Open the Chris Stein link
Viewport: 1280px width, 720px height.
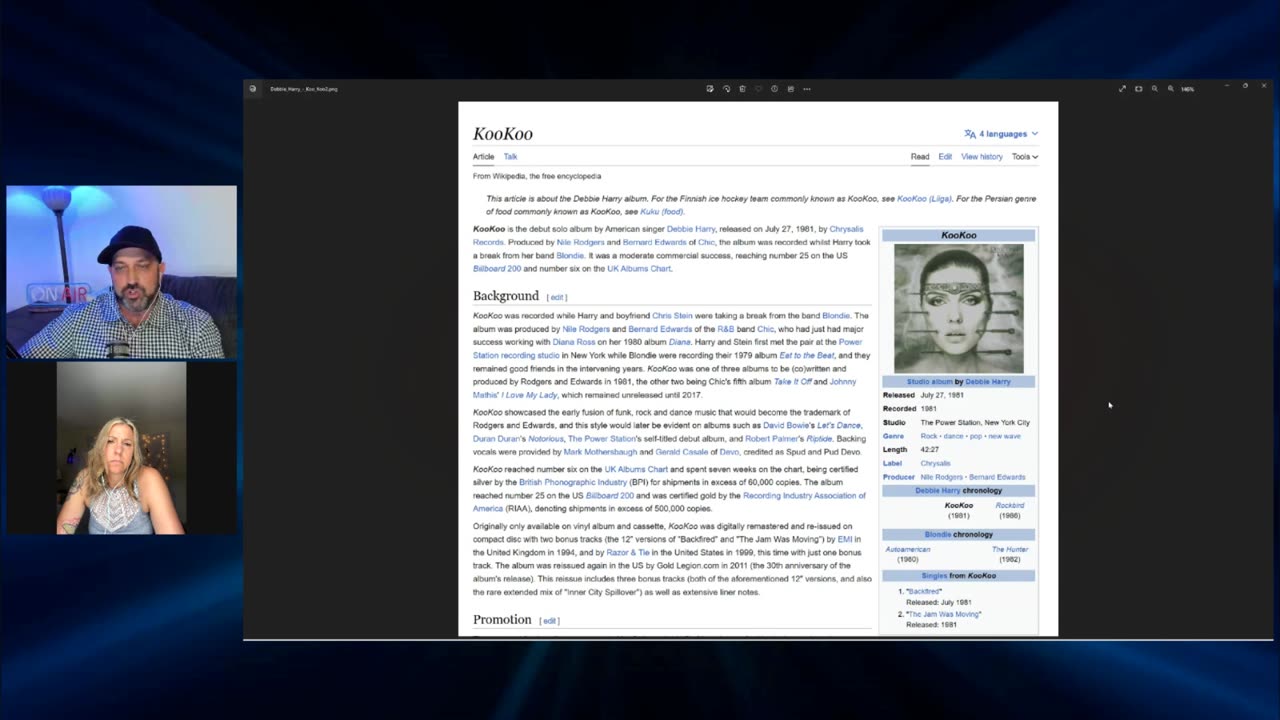pos(672,316)
